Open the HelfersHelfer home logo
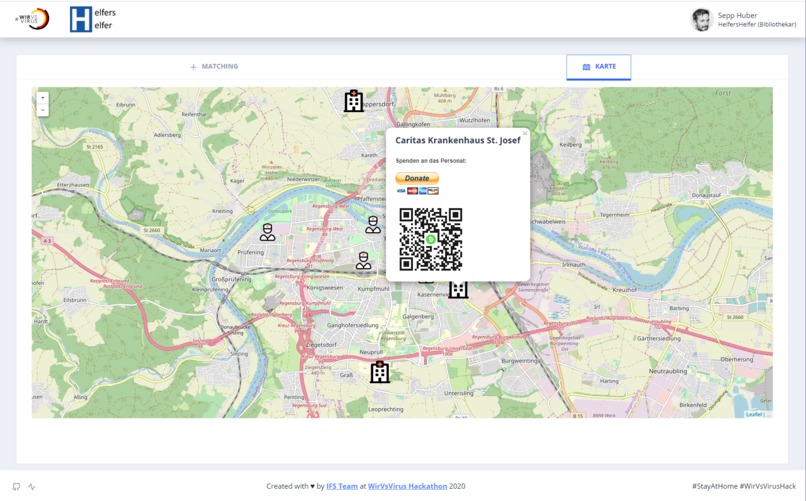The image size is (806, 501). pos(93,20)
